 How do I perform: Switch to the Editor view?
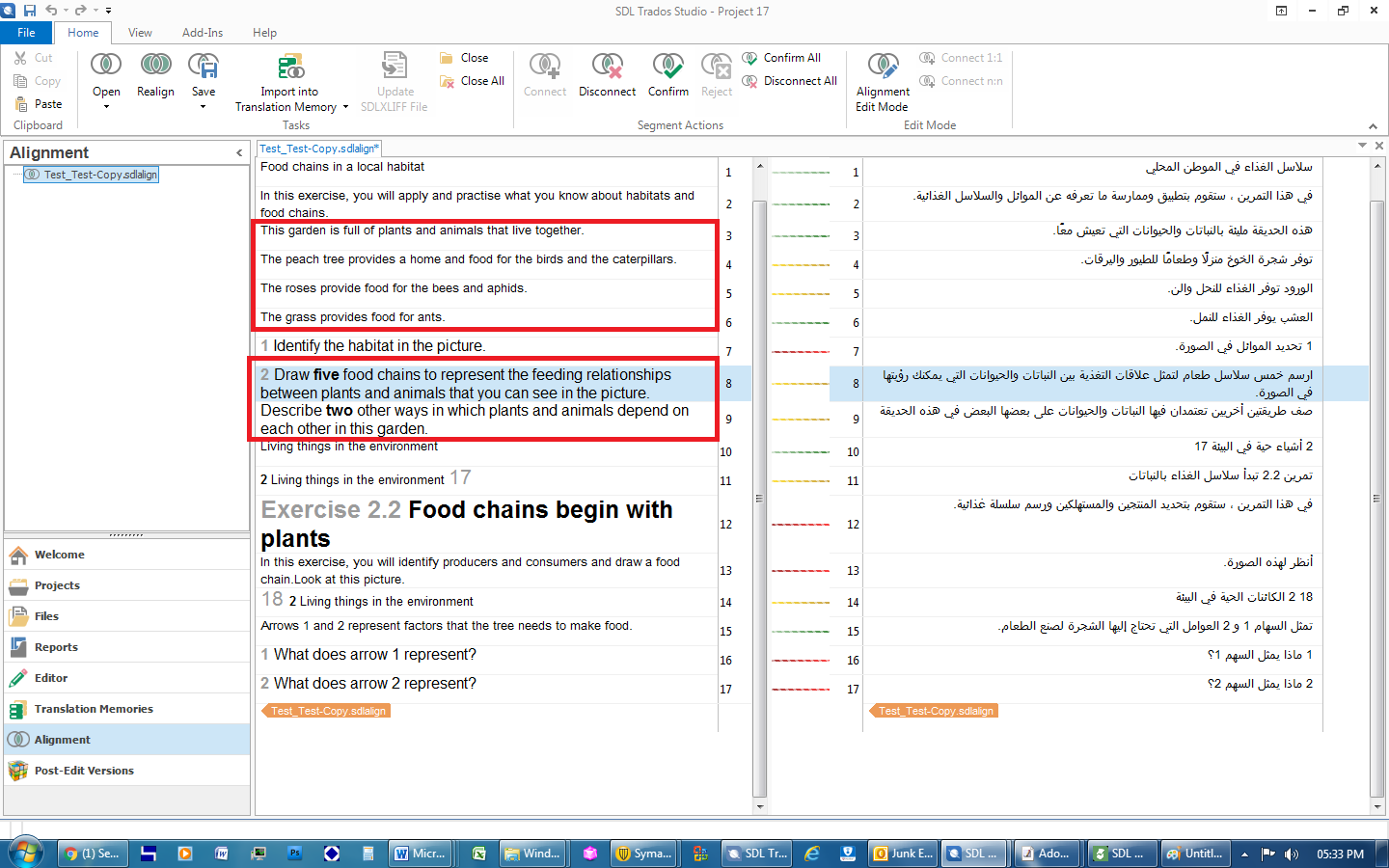[126, 678]
